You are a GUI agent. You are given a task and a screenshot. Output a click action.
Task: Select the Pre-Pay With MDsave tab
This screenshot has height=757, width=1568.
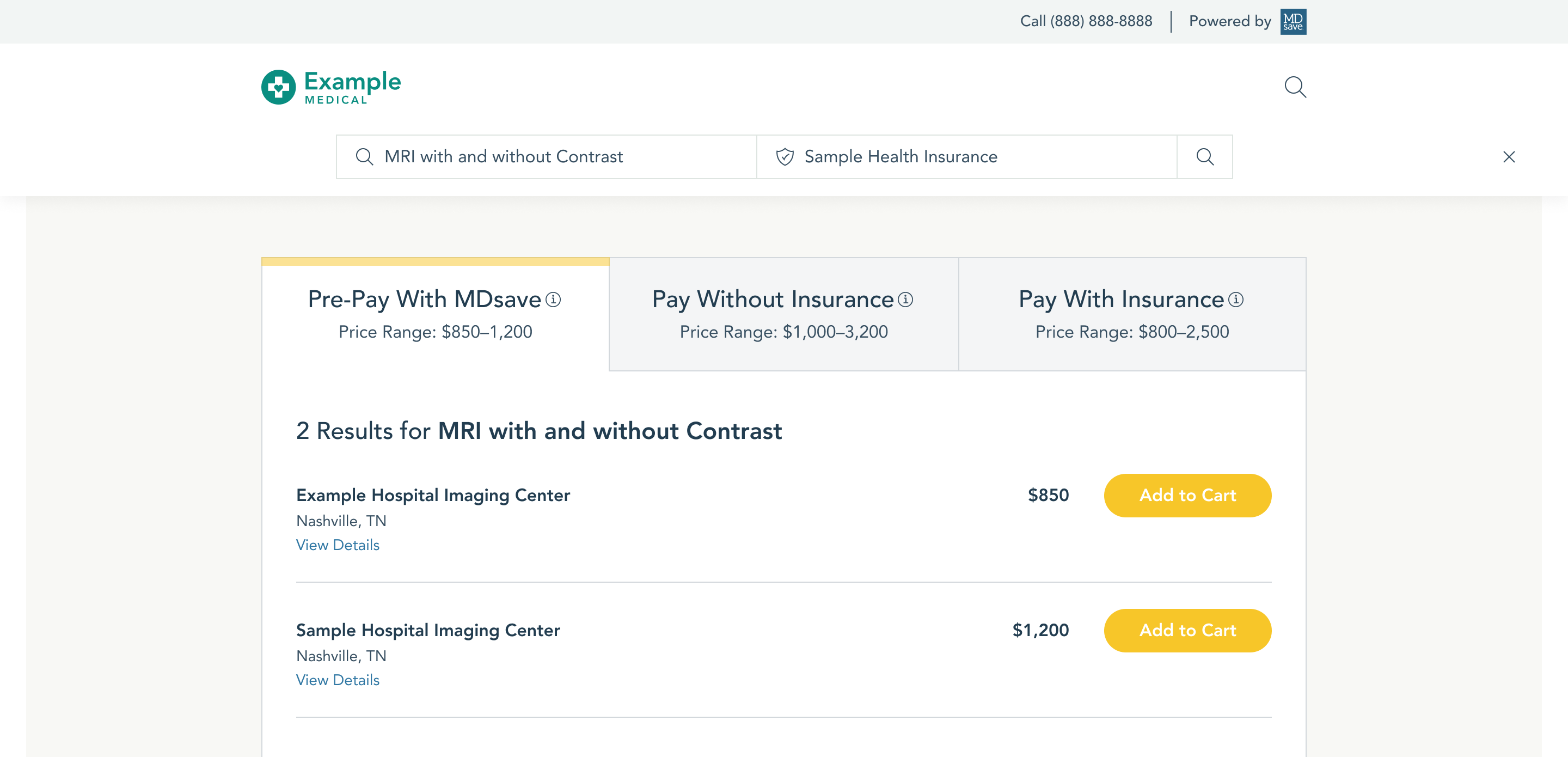tap(435, 314)
